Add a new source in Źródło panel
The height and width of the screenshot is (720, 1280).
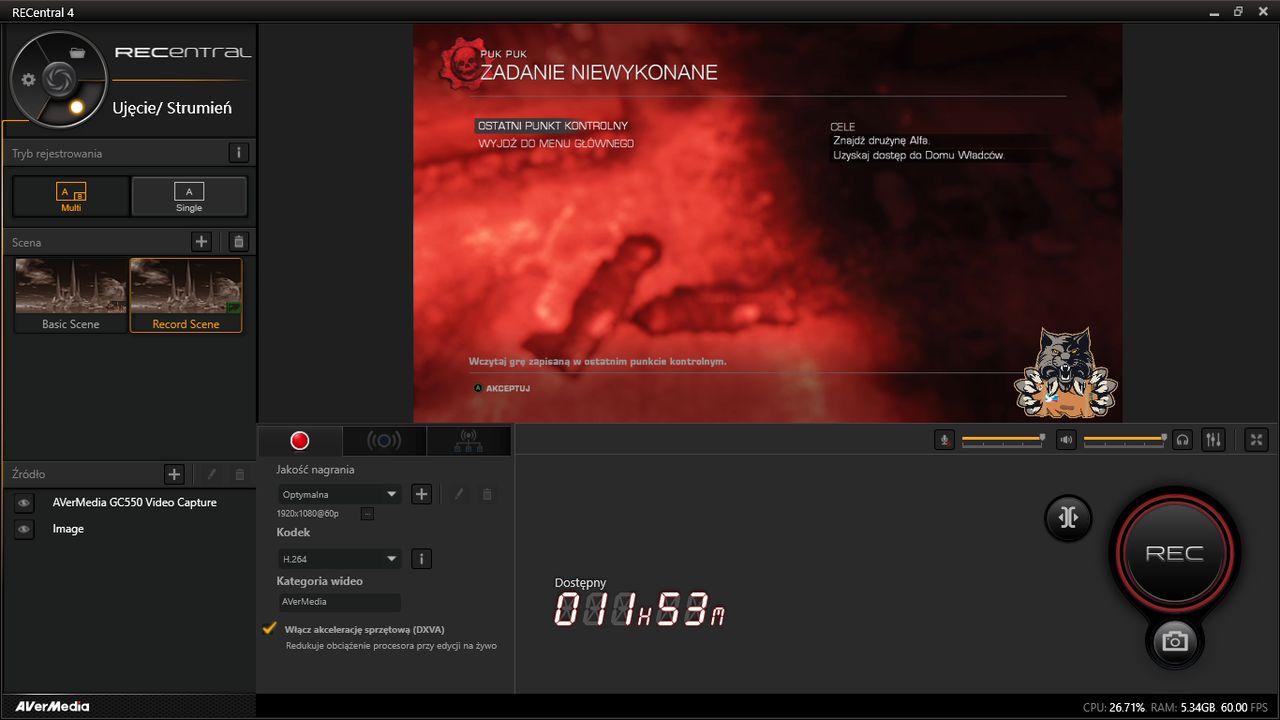pos(174,474)
